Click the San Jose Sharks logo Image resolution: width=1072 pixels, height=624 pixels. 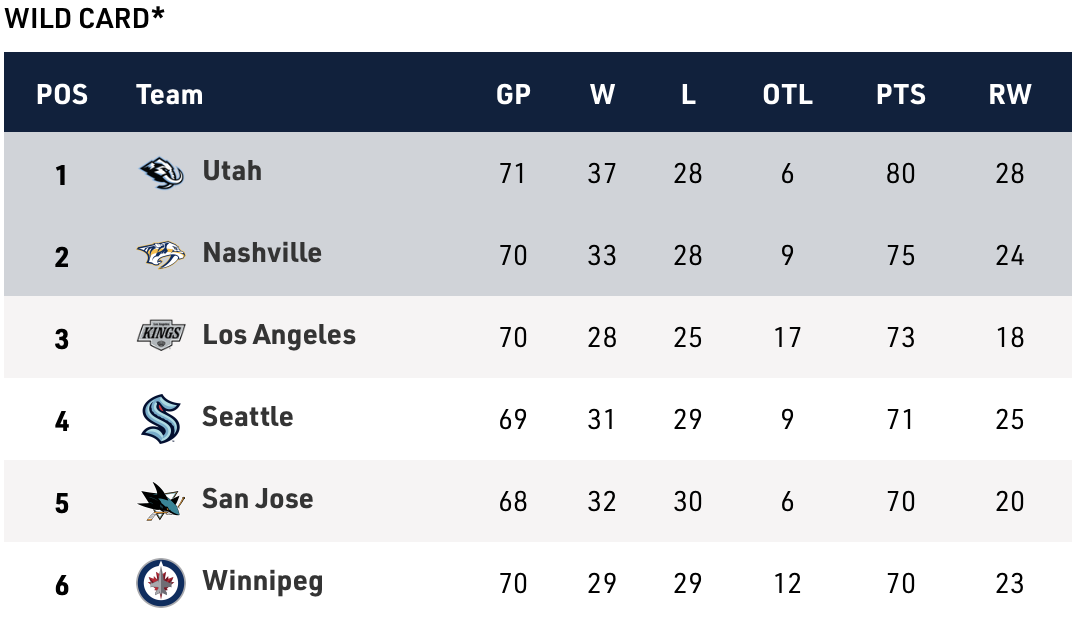tap(161, 501)
